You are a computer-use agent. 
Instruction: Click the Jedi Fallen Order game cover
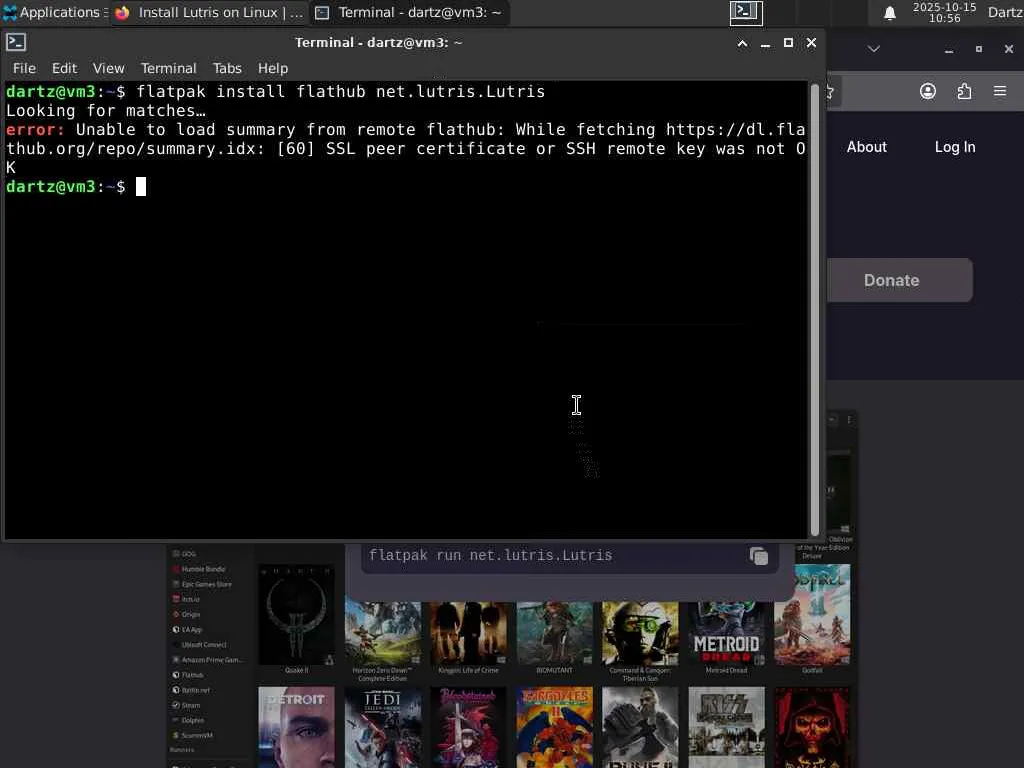pyautogui.click(x=383, y=727)
